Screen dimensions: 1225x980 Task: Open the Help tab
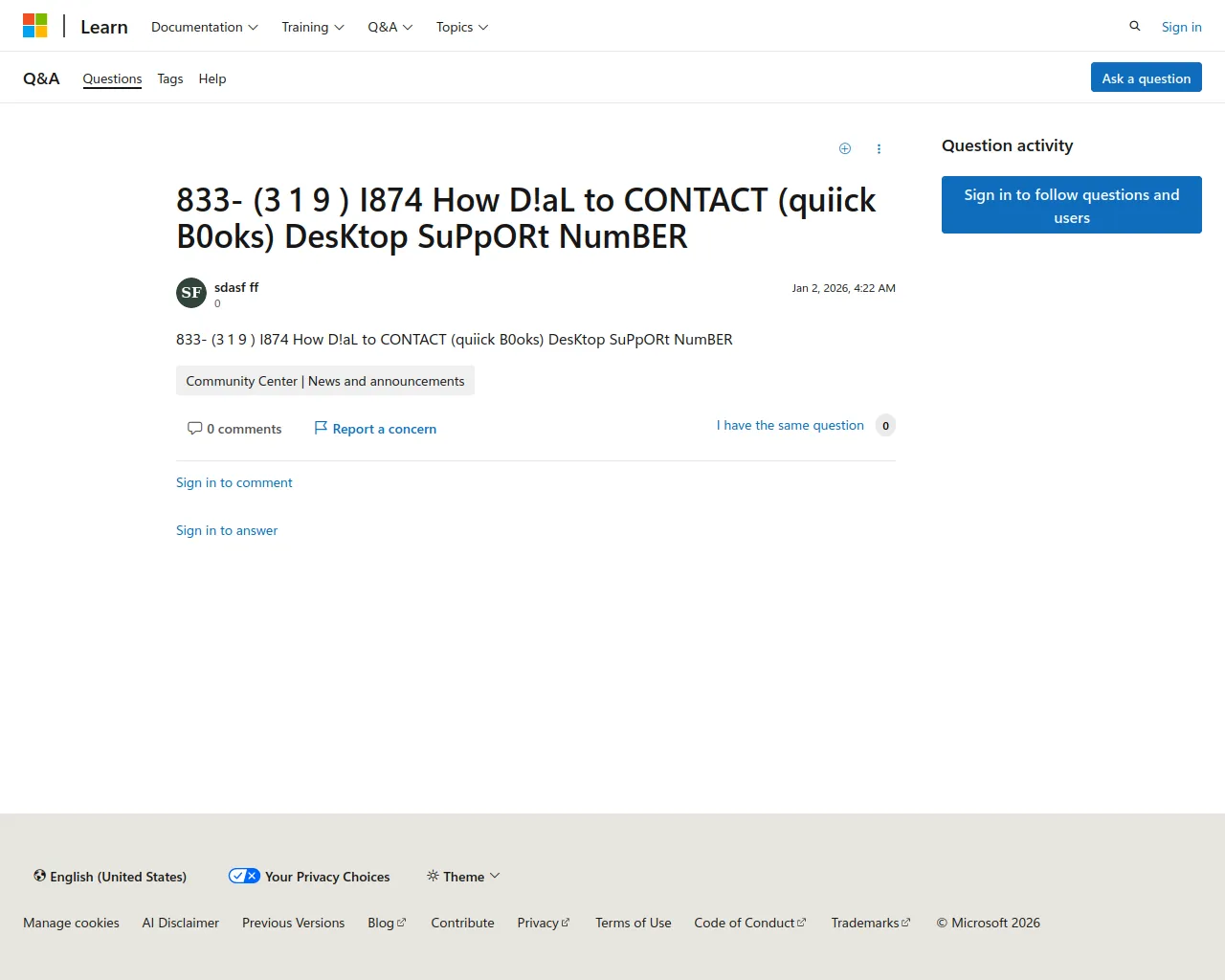coord(212,78)
